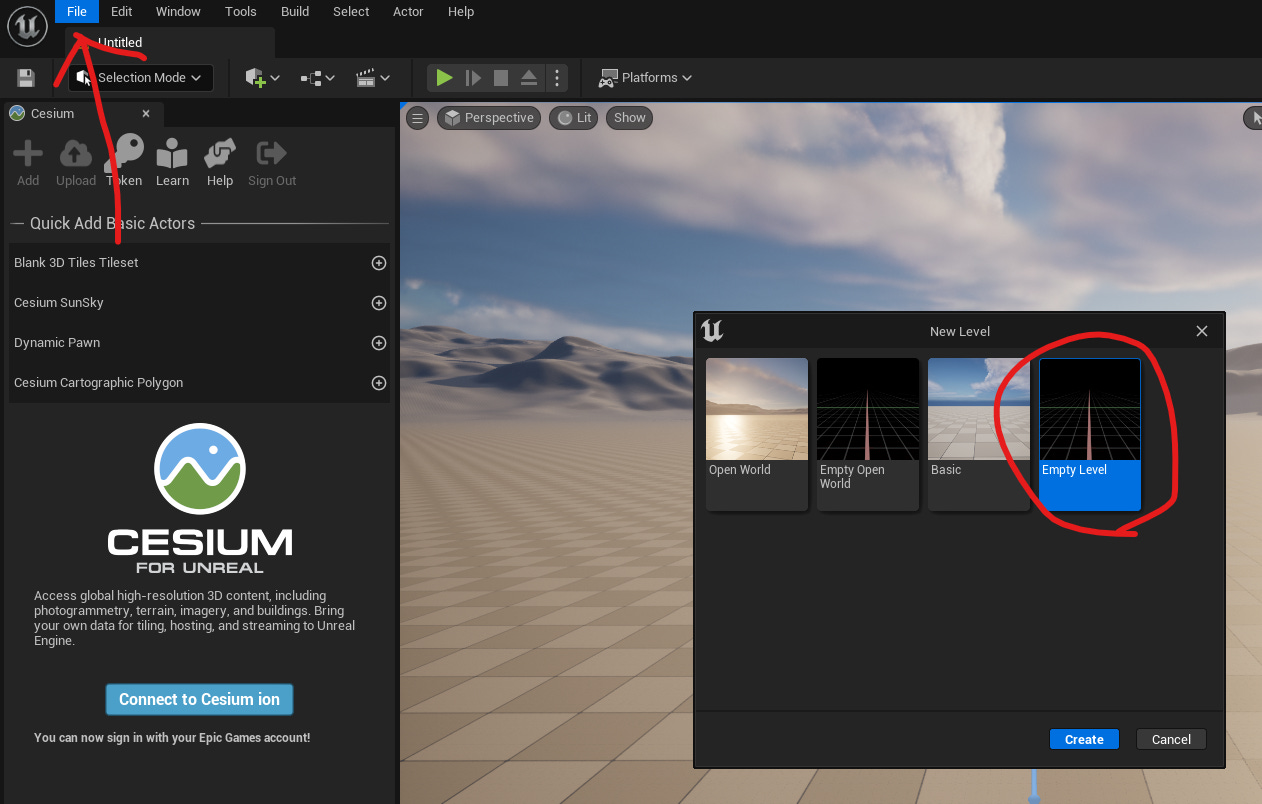This screenshot has width=1262, height=804.
Task: Open the File menu
Action: pos(76,11)
